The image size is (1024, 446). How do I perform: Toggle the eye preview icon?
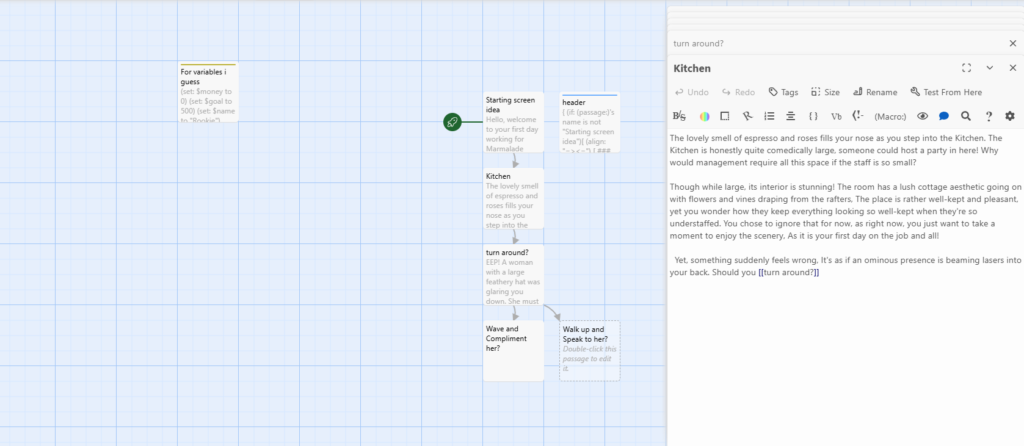click(x=922, y=116)
